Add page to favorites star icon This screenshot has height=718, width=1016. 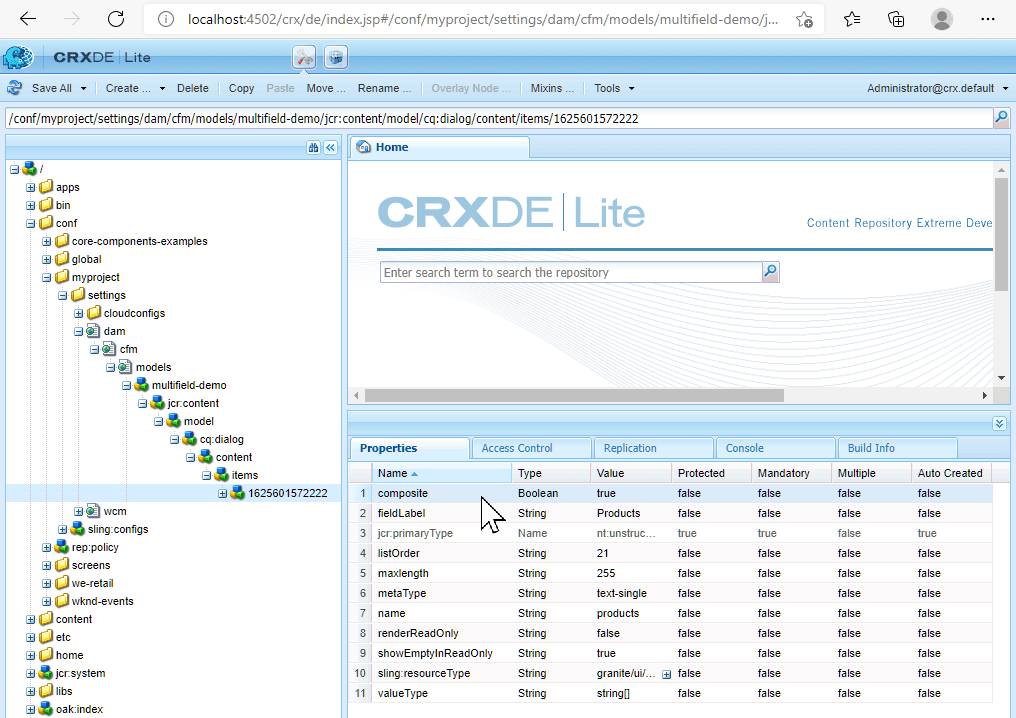pyautogui.click(x=804, y=19)
